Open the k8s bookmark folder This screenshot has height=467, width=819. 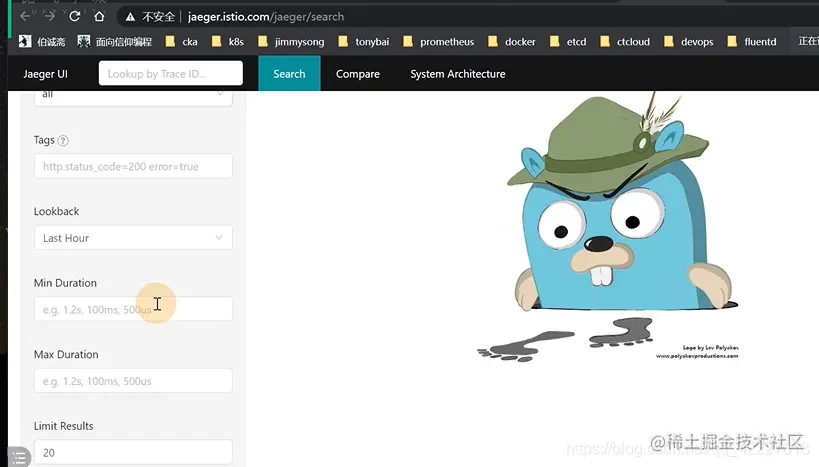click(x=228, y=42)
